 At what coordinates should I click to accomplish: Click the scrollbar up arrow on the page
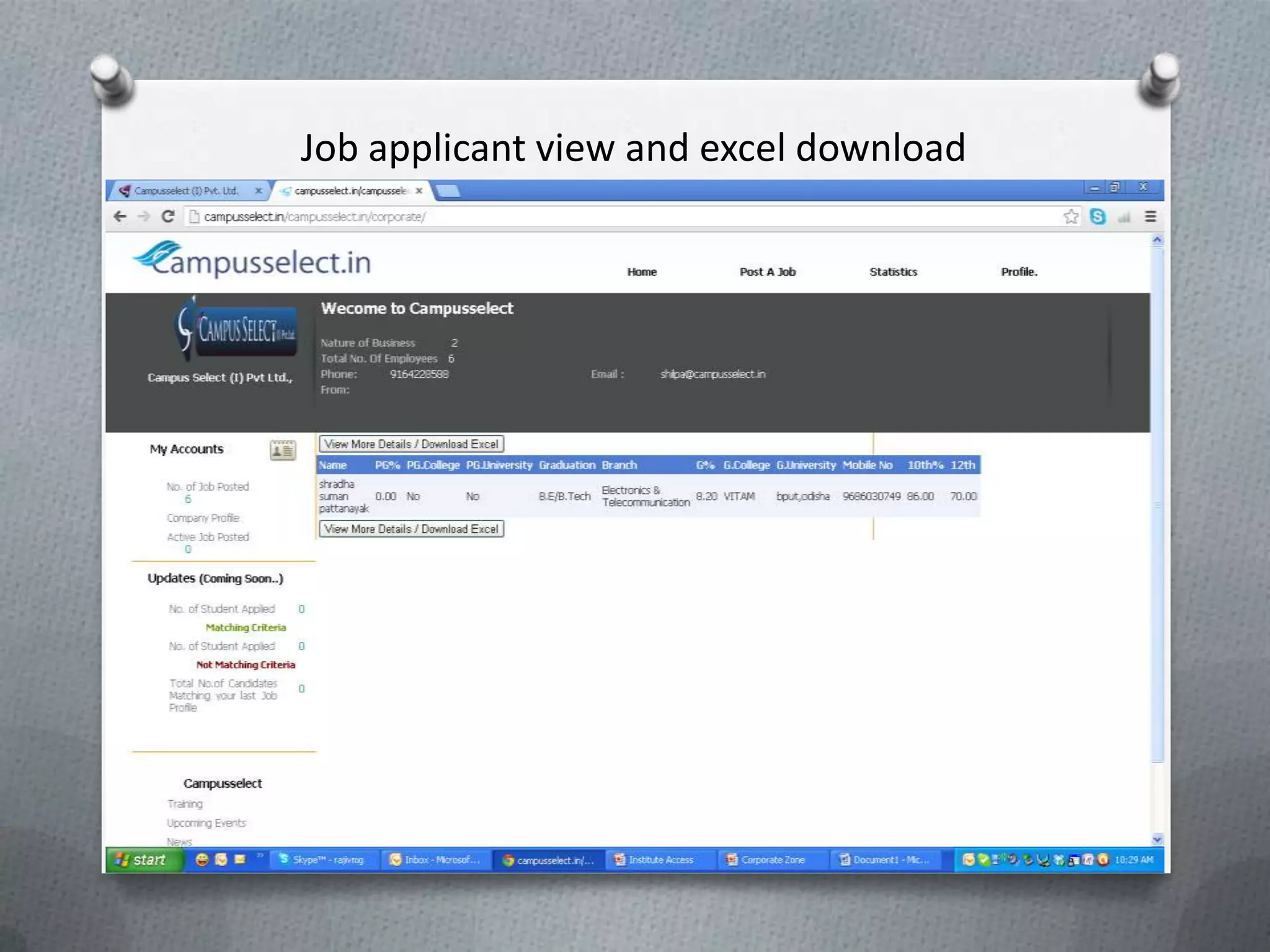coord(1157,240)
